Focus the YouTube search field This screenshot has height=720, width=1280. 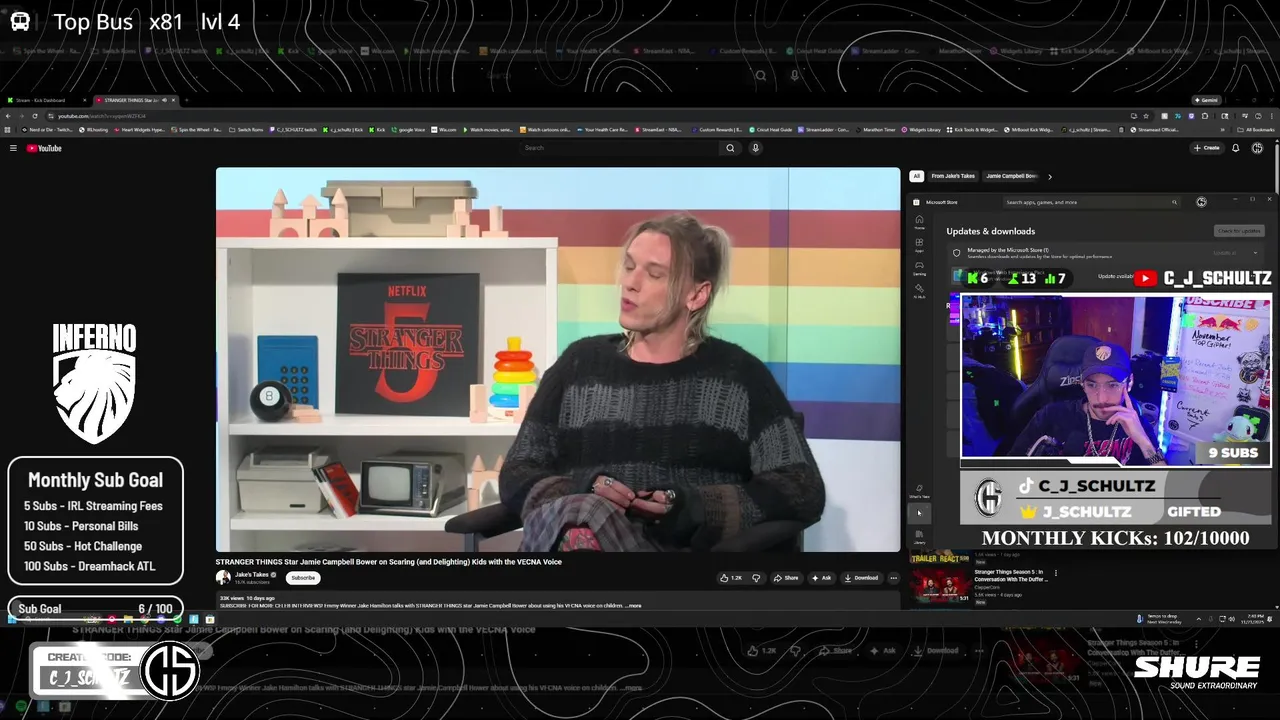(620, 148)
